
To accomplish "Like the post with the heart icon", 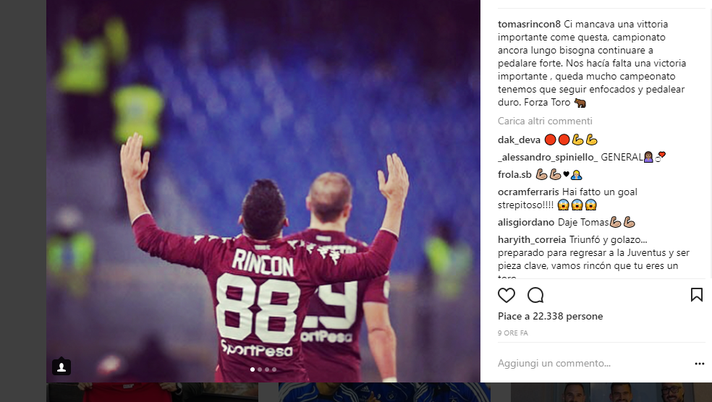I will (x=506, y=296).
